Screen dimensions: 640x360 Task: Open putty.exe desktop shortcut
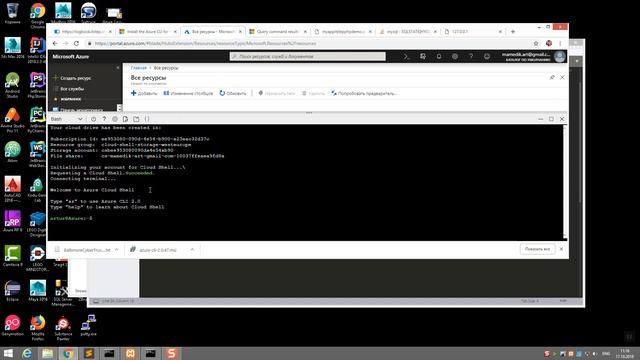(88, 325)
